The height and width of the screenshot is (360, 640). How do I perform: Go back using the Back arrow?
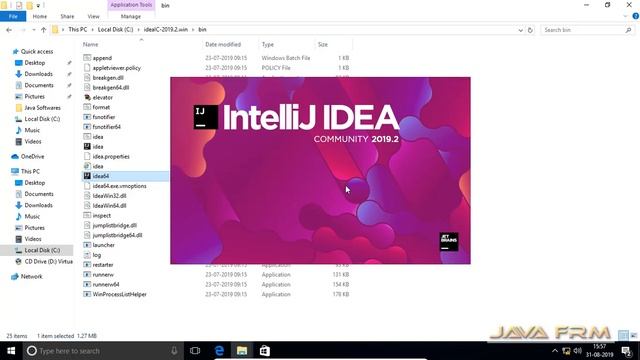click(9, 30)
